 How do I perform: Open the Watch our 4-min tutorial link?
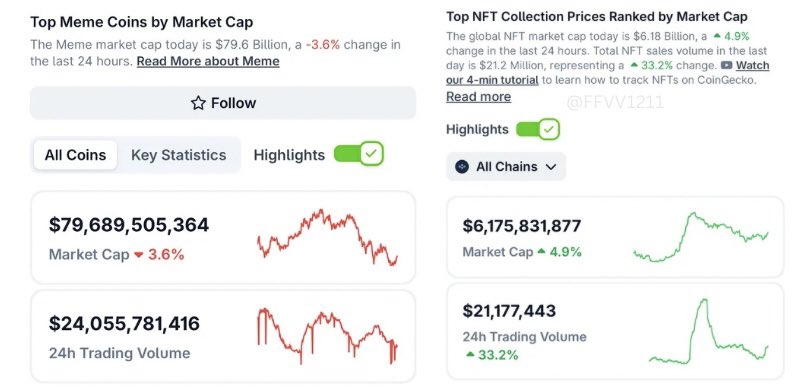tap(608, 72)
